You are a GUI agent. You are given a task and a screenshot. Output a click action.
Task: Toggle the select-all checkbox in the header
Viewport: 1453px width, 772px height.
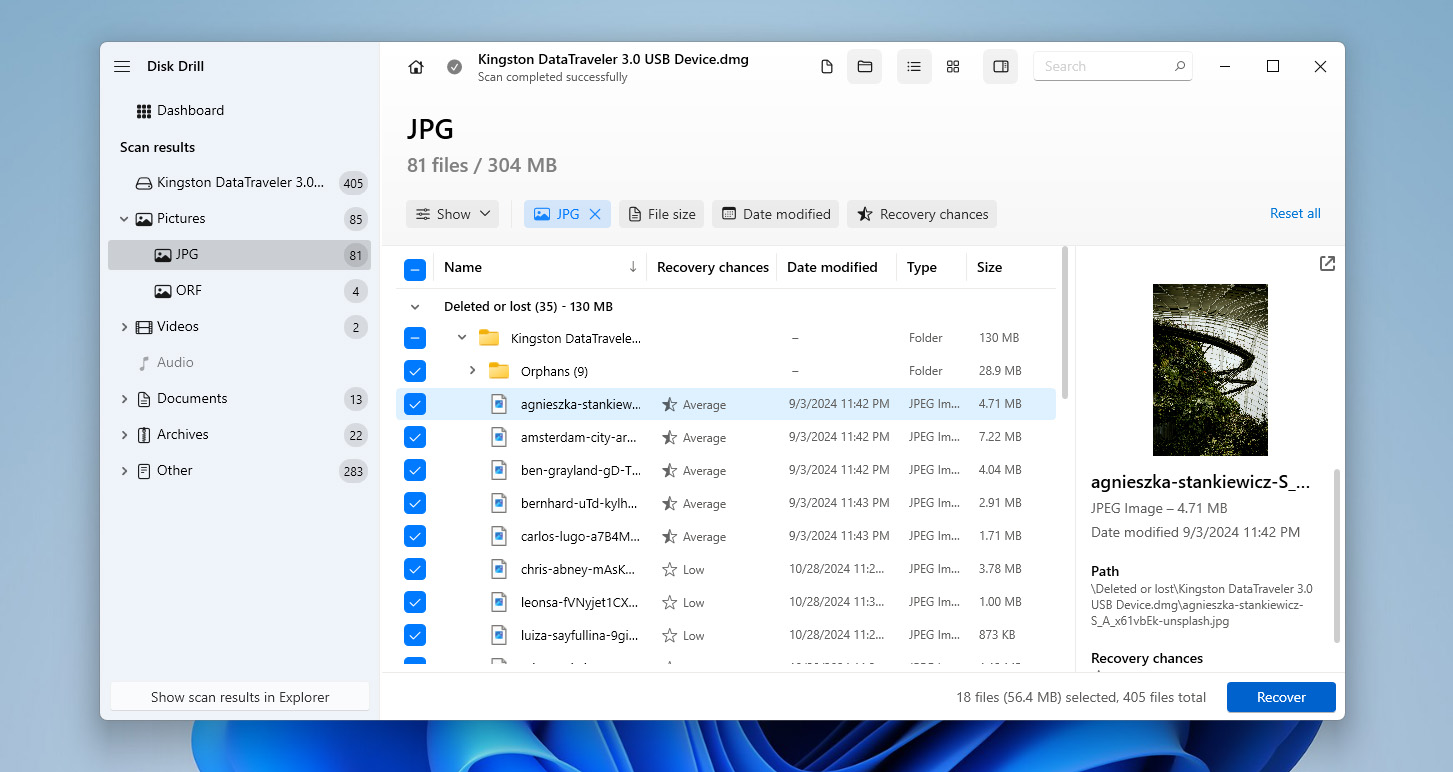(414, 267)
